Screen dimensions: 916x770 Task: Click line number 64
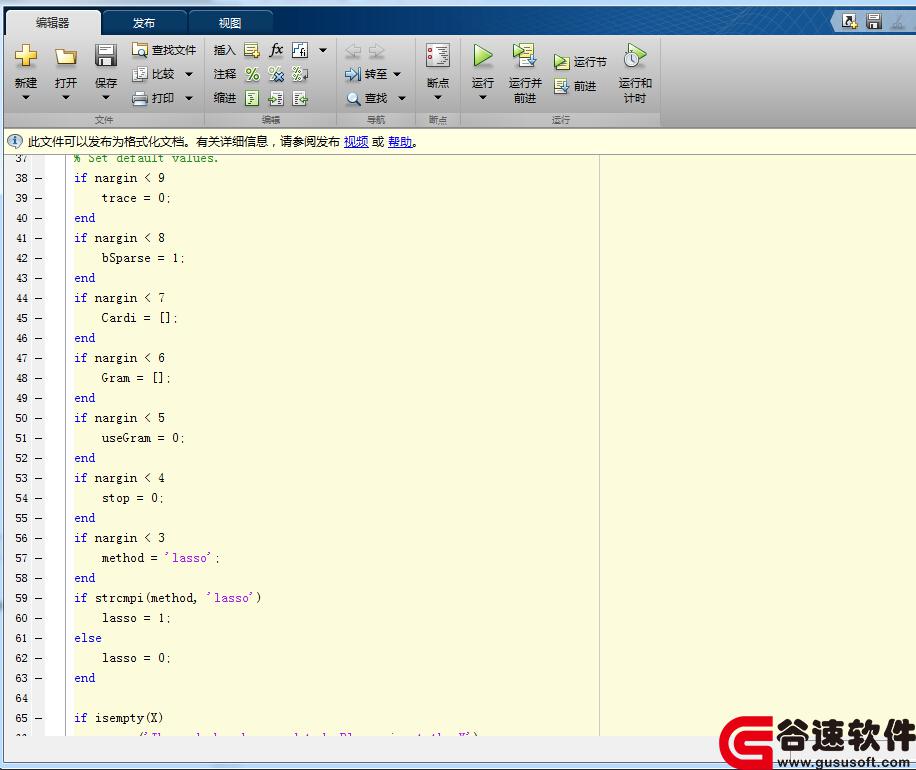pyautogui.click(x=22, y=698)
